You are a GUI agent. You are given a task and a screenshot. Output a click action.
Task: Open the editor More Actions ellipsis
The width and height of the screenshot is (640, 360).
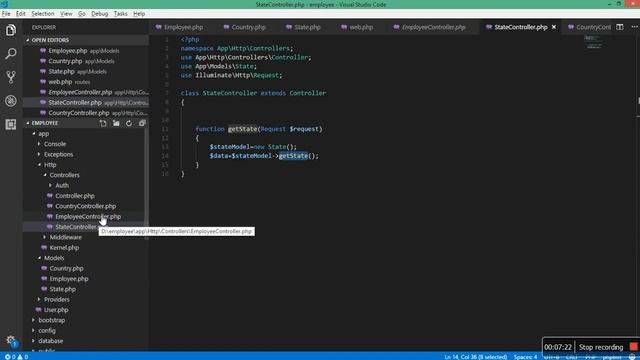tap(634, 27)
